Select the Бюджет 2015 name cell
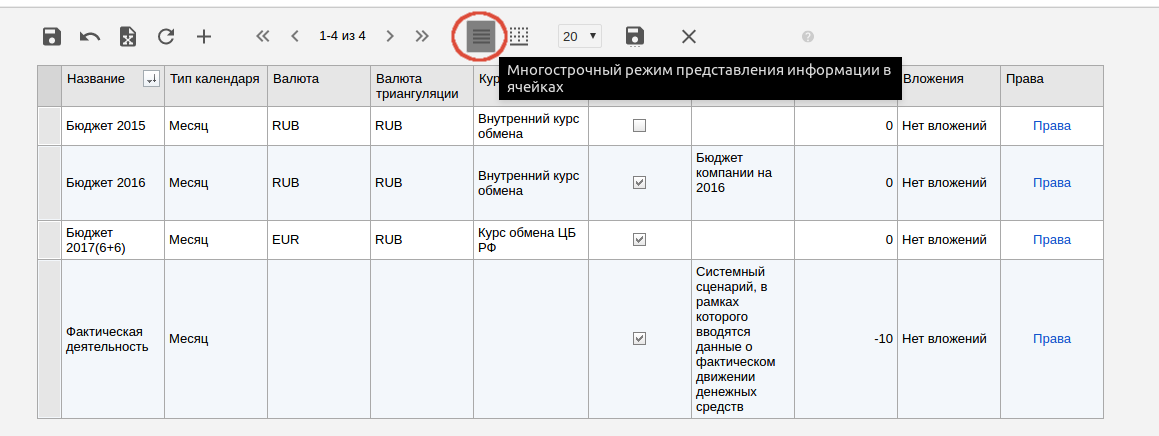 [113, 126]
